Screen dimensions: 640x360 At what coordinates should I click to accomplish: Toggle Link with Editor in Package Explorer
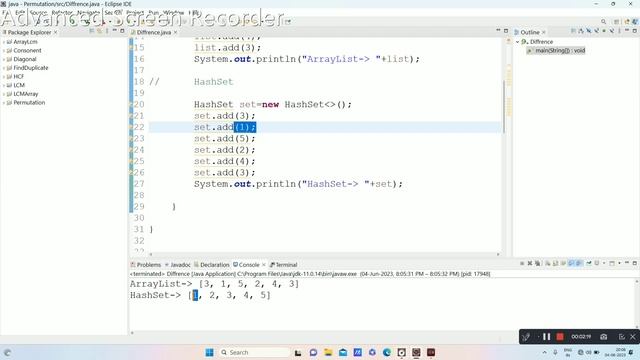click(x=99, y=31)
